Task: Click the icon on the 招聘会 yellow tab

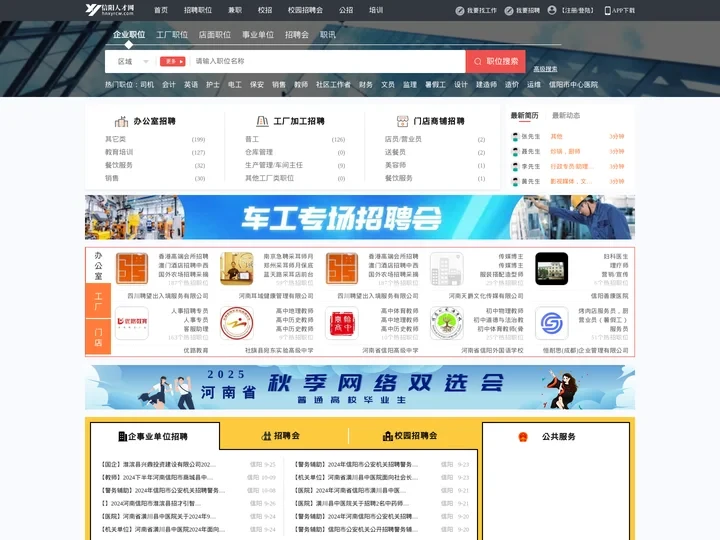Action: point(266,436)
